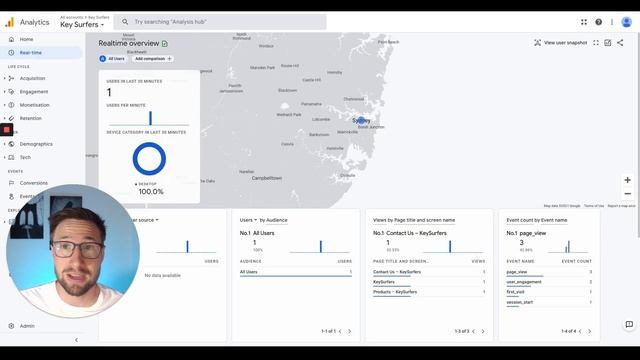This screenshot has width=640, height=360.
Task: Open View user snapshot
Action: [560, 42]
